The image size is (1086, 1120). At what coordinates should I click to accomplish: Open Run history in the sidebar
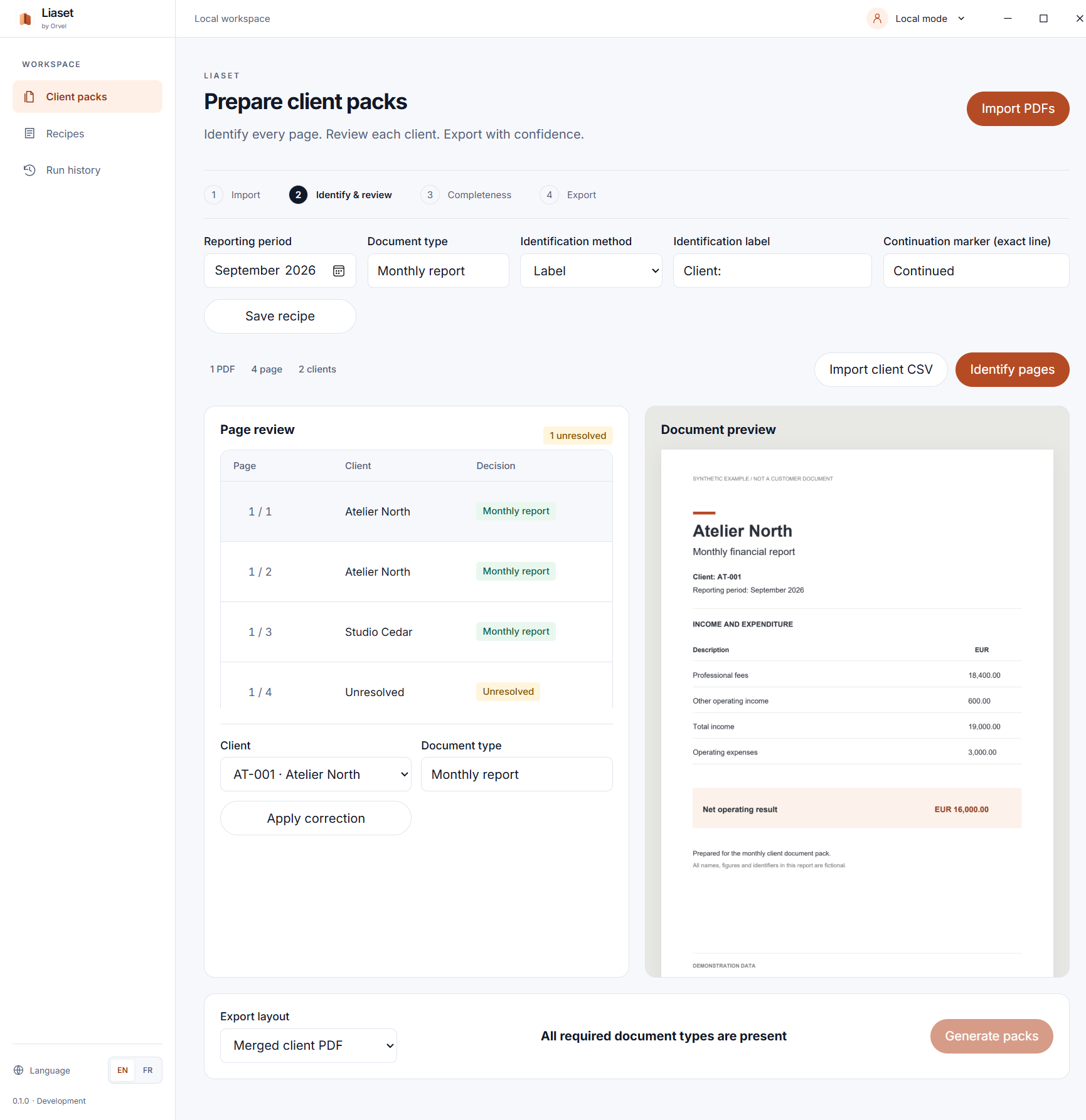pyautogui.click(x=87, y=170)
